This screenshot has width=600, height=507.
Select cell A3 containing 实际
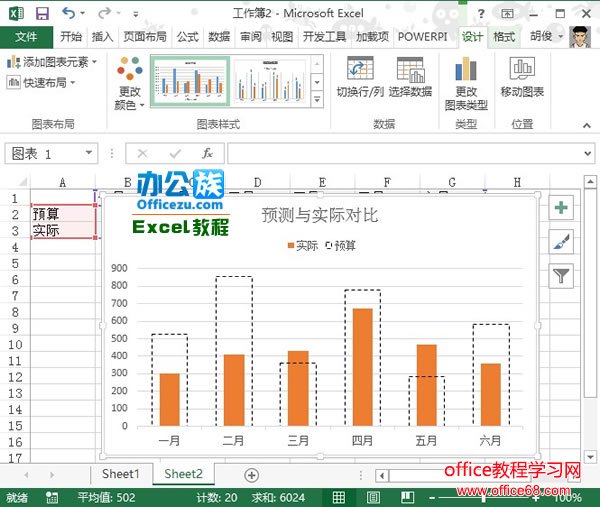pos(63,230)
